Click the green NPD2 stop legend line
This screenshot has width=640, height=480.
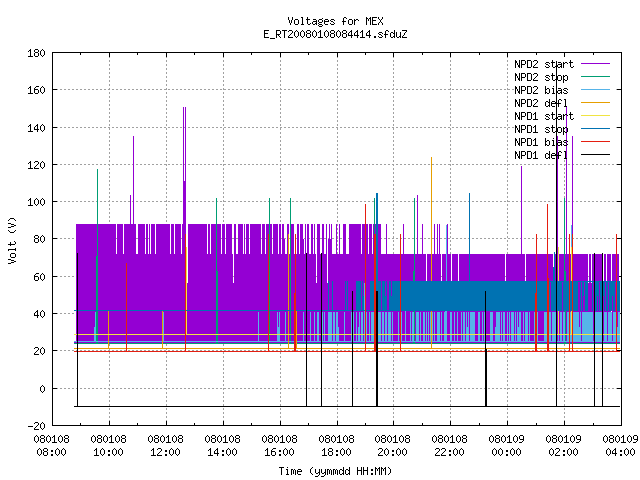595,76
